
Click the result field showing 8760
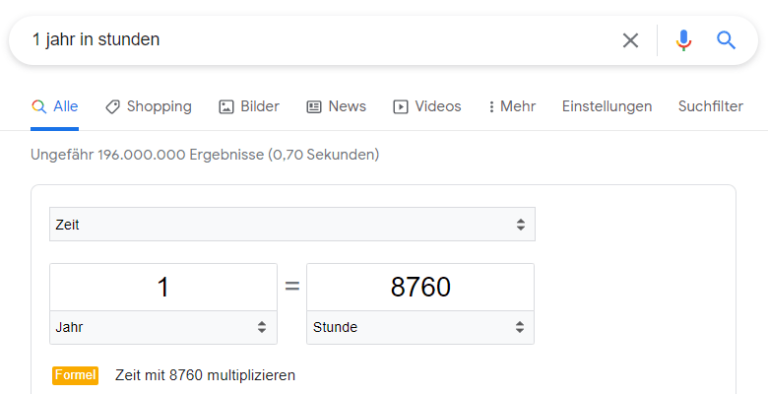(x=420, y=287)
